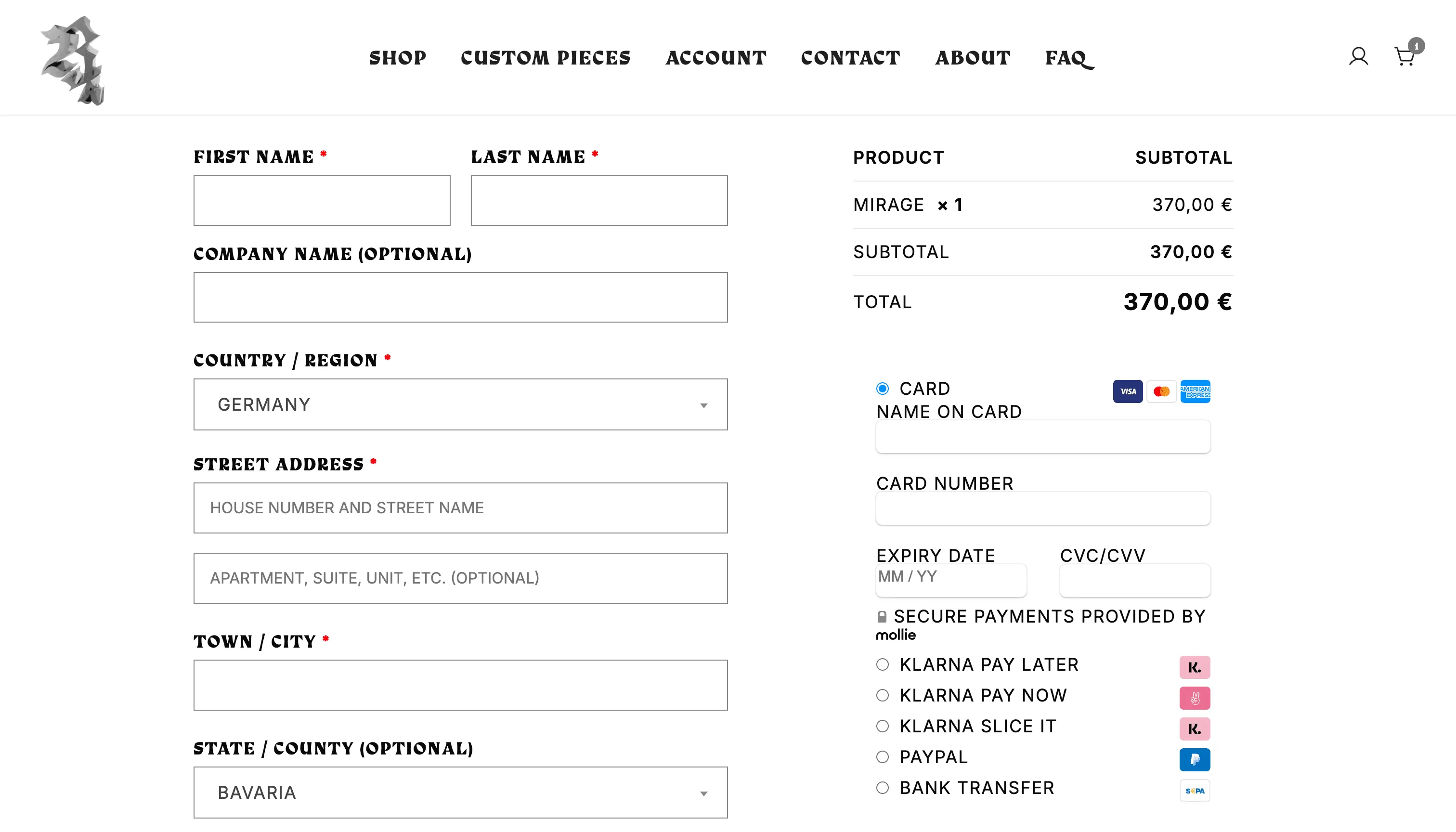This screenshot has width=1456, height=832.
Task: Open the FAQ link
Action: click(x=1069, y=58)
